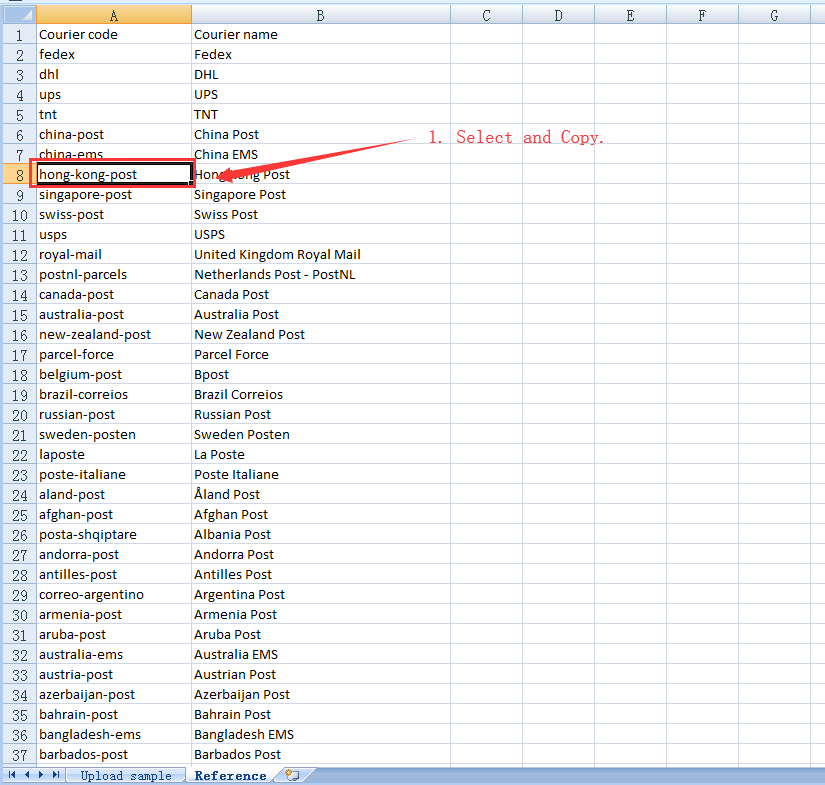Select column A header
Screen dimensions: 825x785
click(x=113, y=14)
